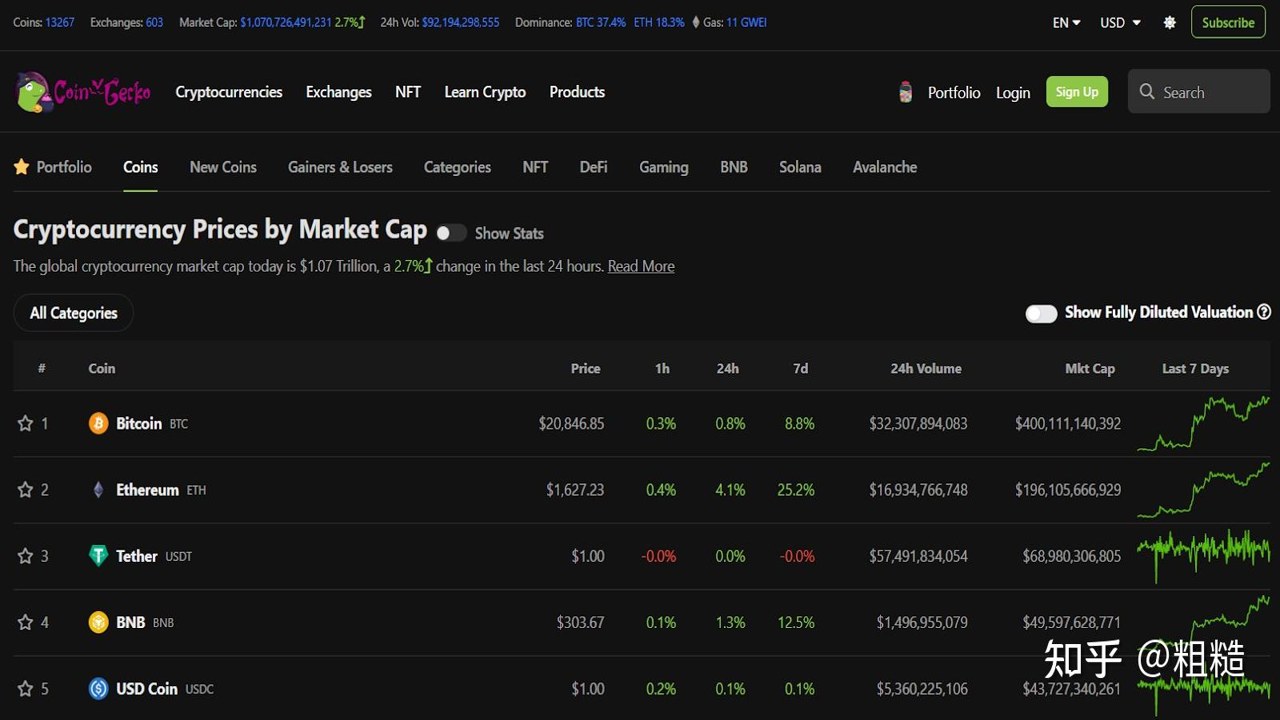
Task: Click the Fully Diluted Valuation help icon
Action: 1264,312
